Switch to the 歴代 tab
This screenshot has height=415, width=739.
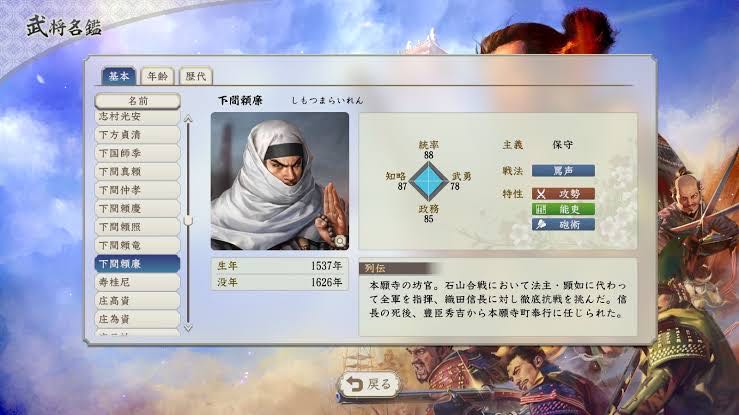(196, 76)
